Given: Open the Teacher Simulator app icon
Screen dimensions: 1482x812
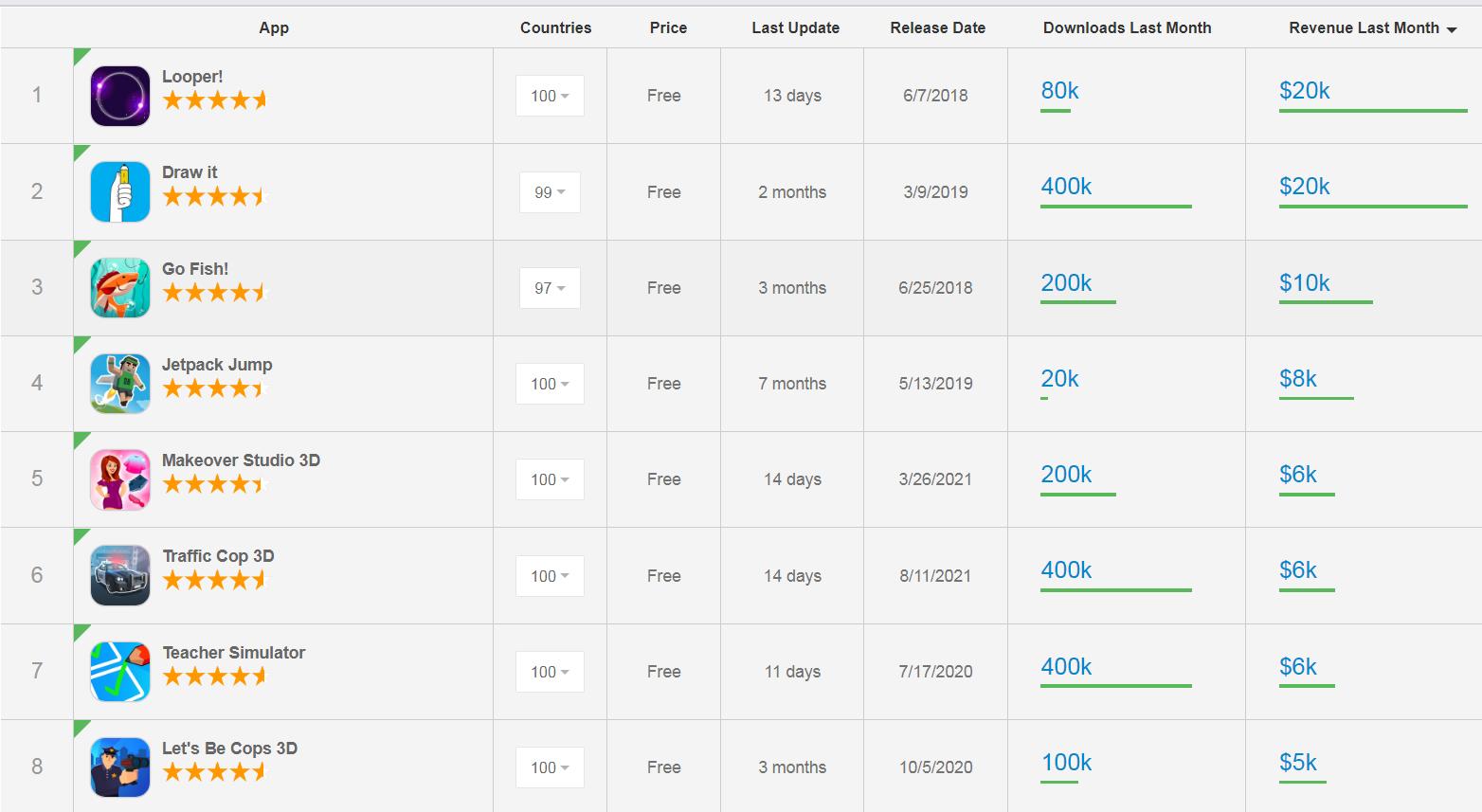Looking at the screenshot, I should [x=120, y=672].
